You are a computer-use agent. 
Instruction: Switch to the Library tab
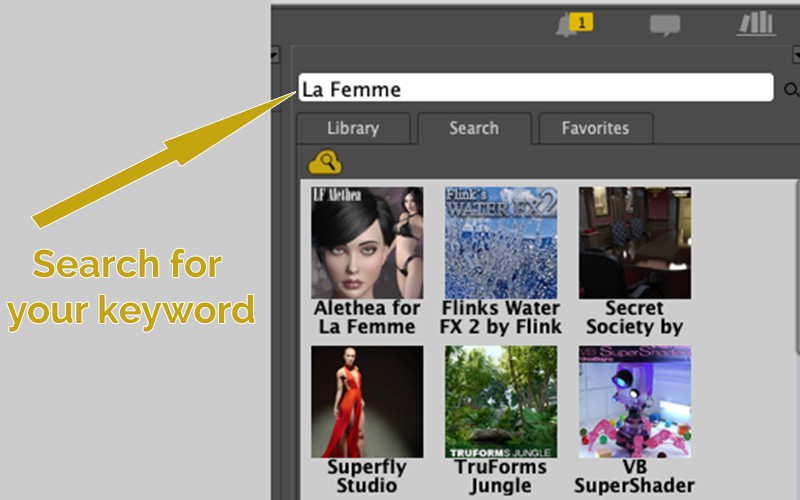pos(353,128)
